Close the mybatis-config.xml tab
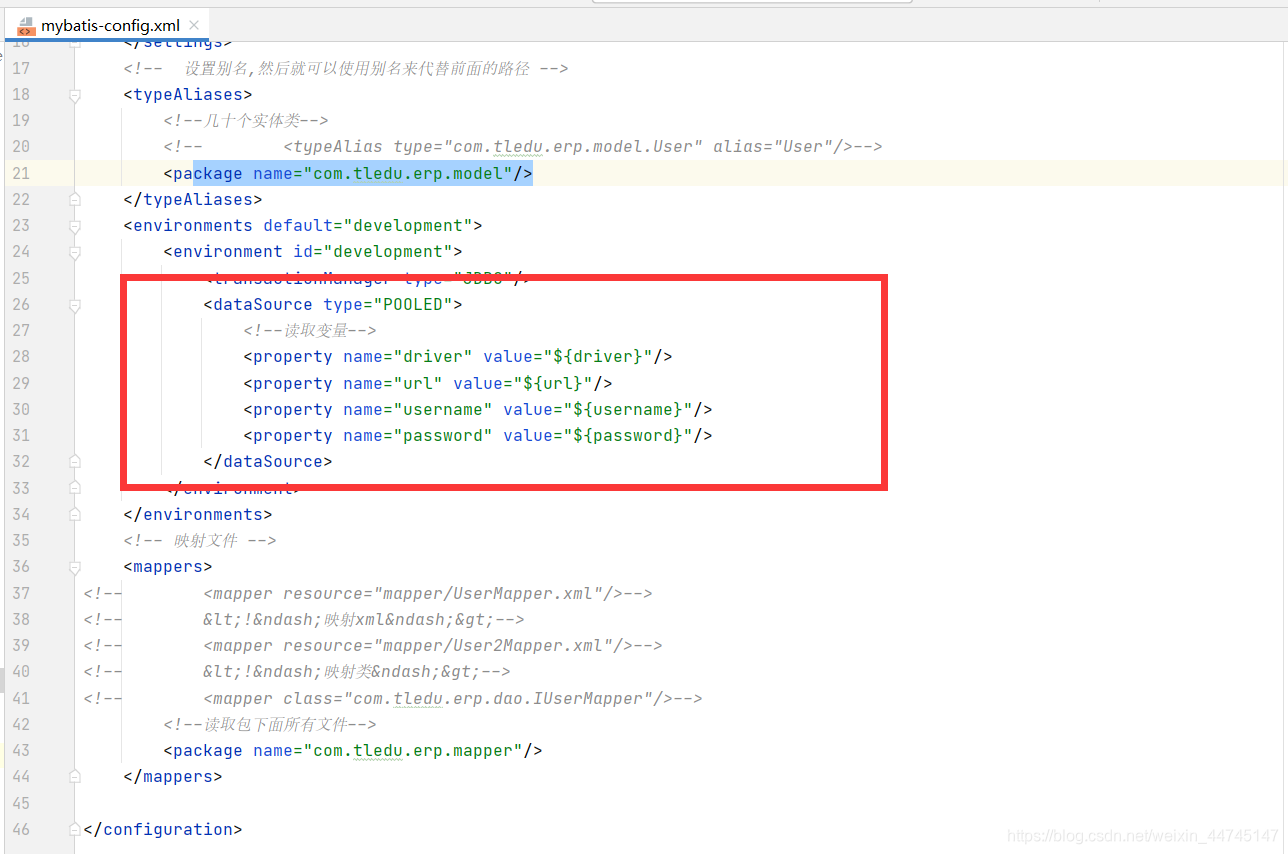 click(x=193, y=26)
